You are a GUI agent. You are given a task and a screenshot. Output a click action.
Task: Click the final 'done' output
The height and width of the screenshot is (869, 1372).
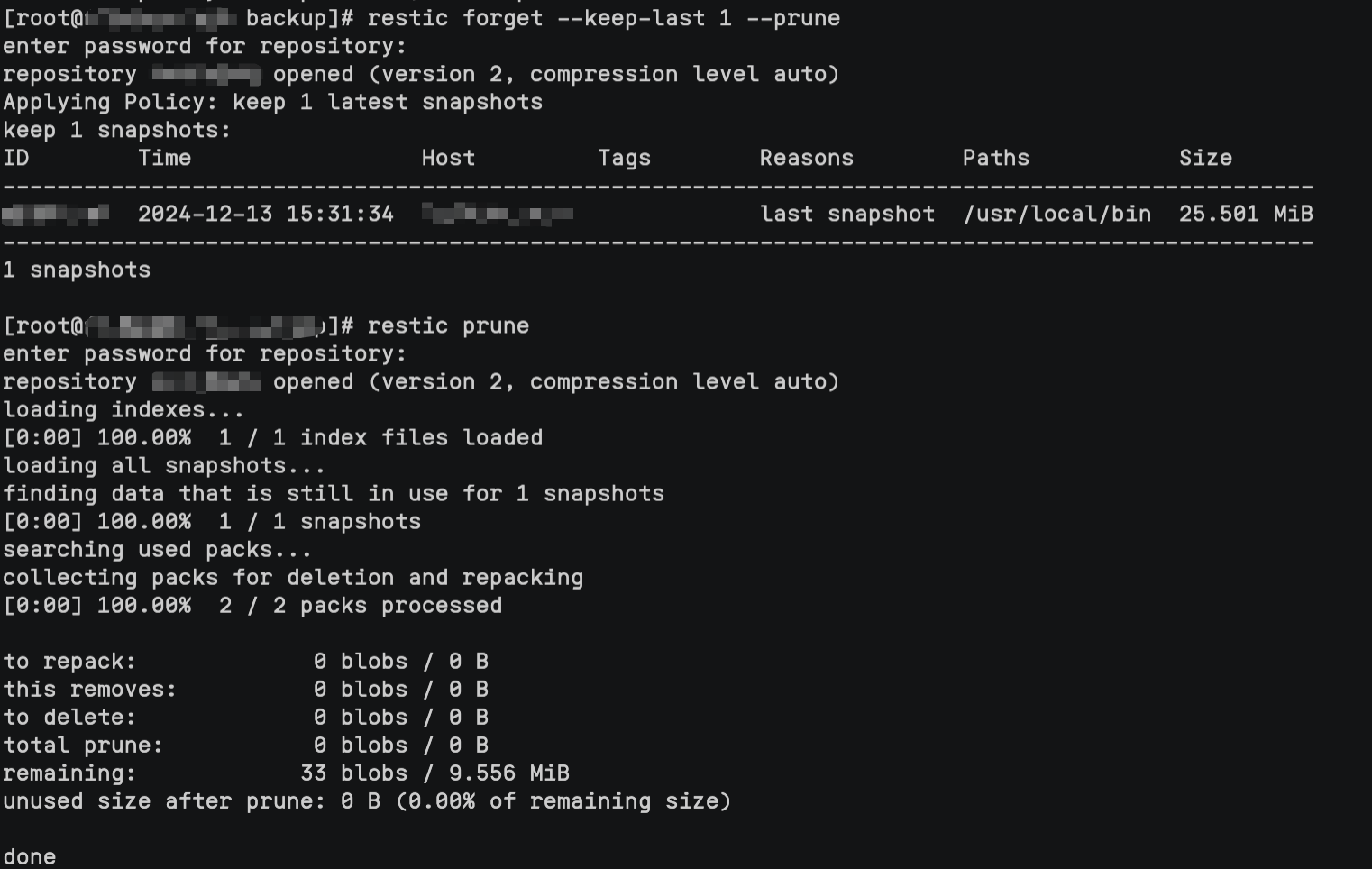pos(30,856)
